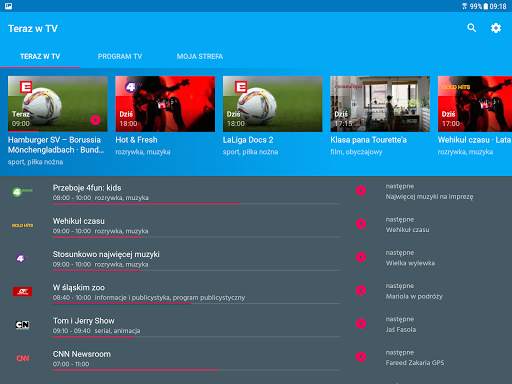The width and height of the screenshot is (512, 384).
Task: Play W śląskim zoo pink button
Action: click(x=361, y=290)
